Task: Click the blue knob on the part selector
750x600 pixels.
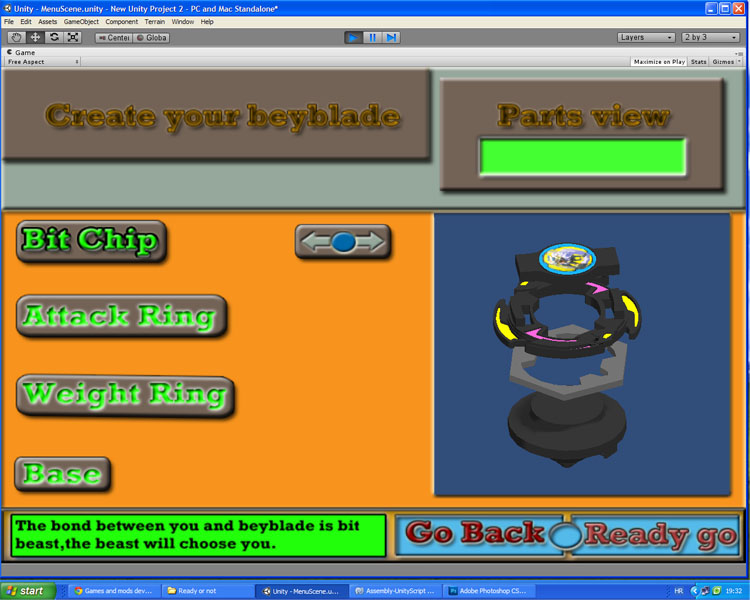Action: [343, 242]
